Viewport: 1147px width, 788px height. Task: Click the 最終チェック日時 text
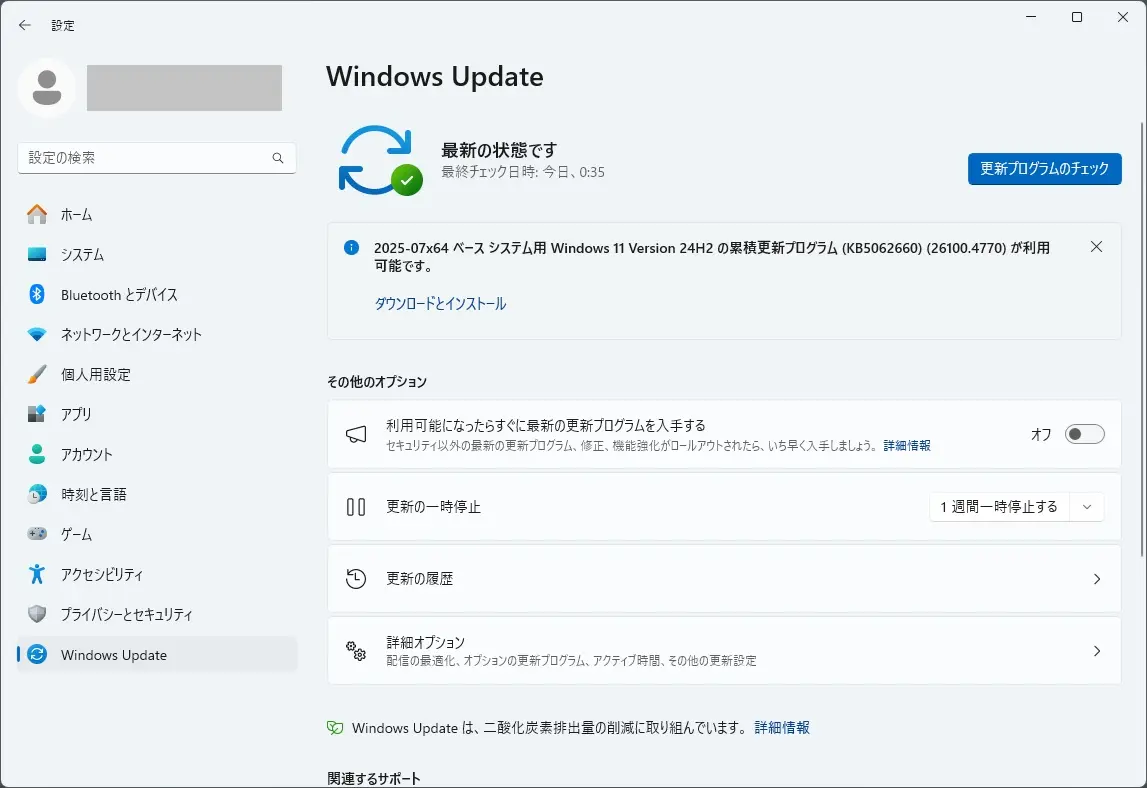[522, 172]
